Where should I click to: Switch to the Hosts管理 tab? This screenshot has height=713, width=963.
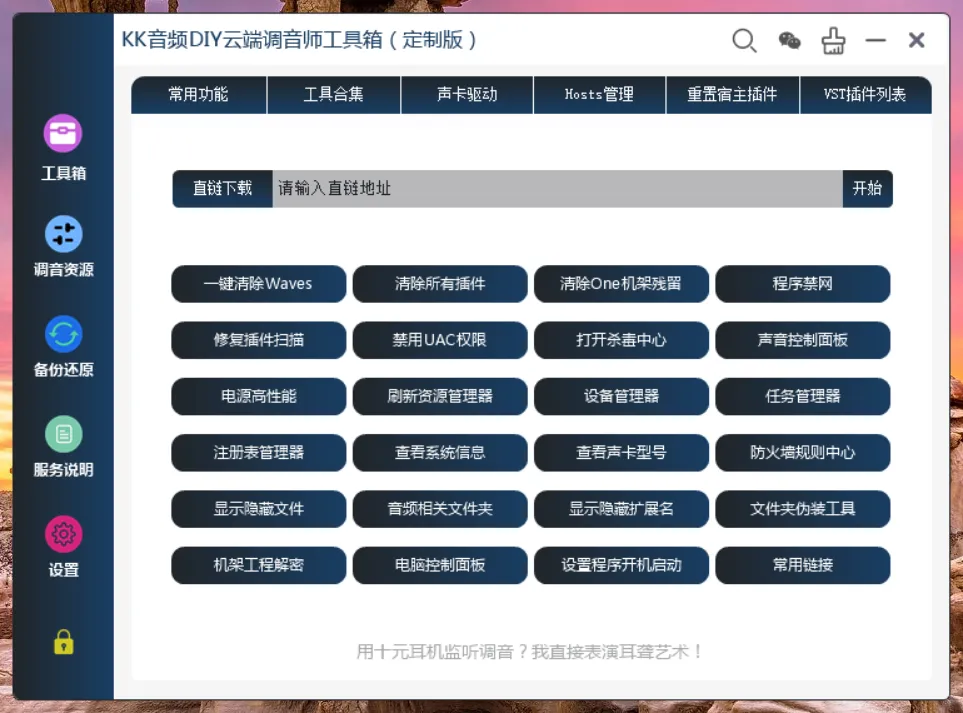point(599,95)
